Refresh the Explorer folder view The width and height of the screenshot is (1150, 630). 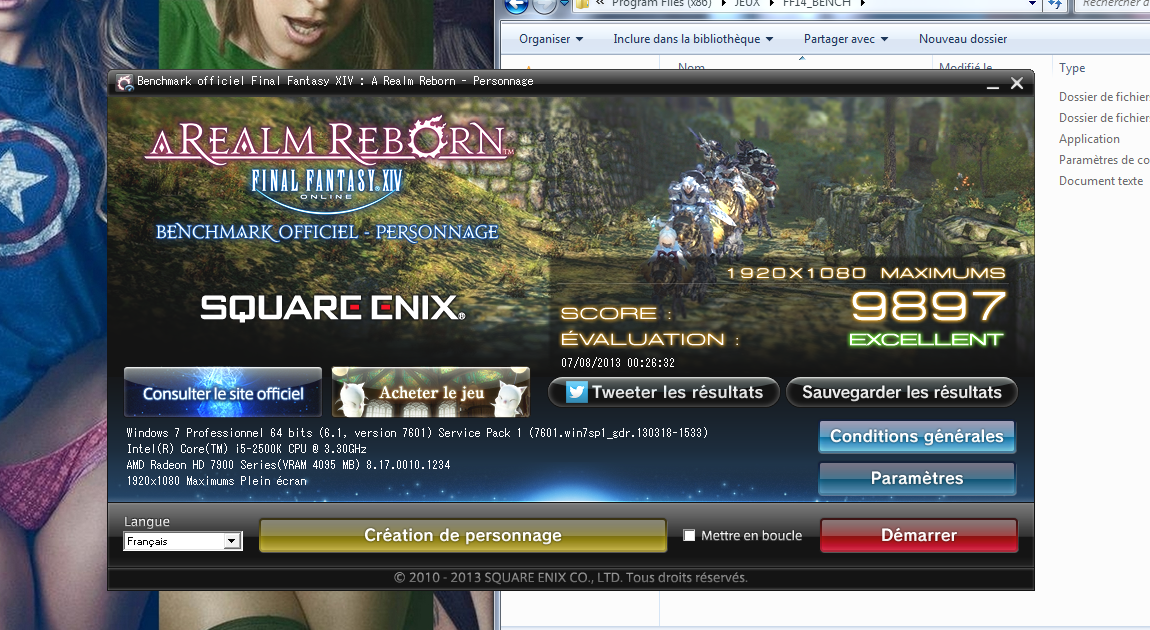pyautogui.click(x=1055, y=4)
